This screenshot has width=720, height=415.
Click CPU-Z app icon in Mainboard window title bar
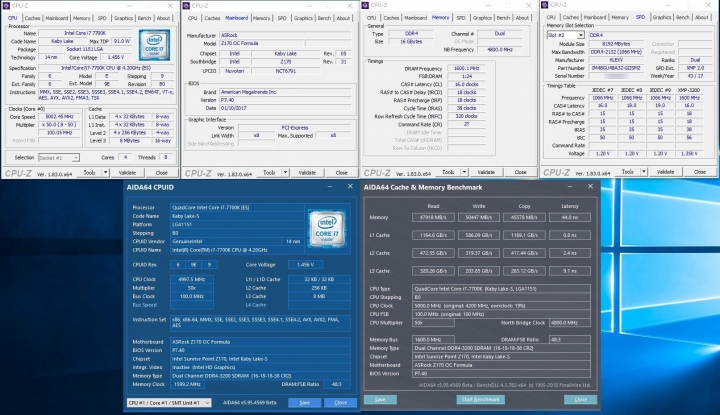click(186, 6)
